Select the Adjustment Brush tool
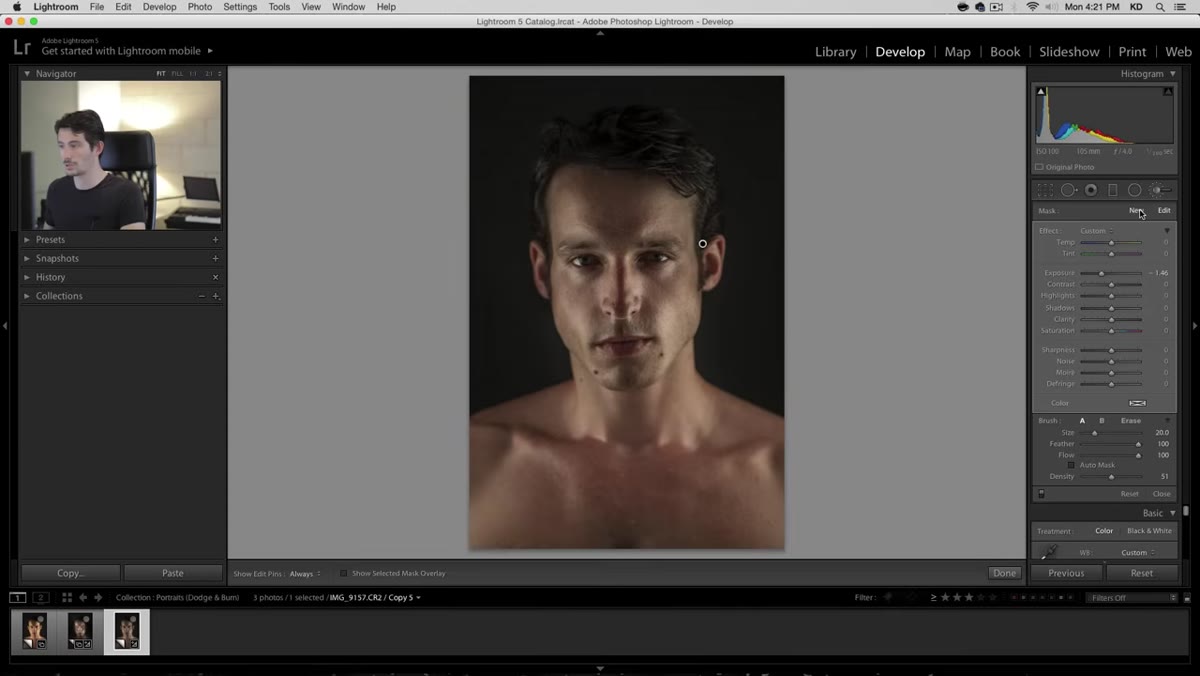The width and height of the screenshot is (1200, 676). [1159, 190]
